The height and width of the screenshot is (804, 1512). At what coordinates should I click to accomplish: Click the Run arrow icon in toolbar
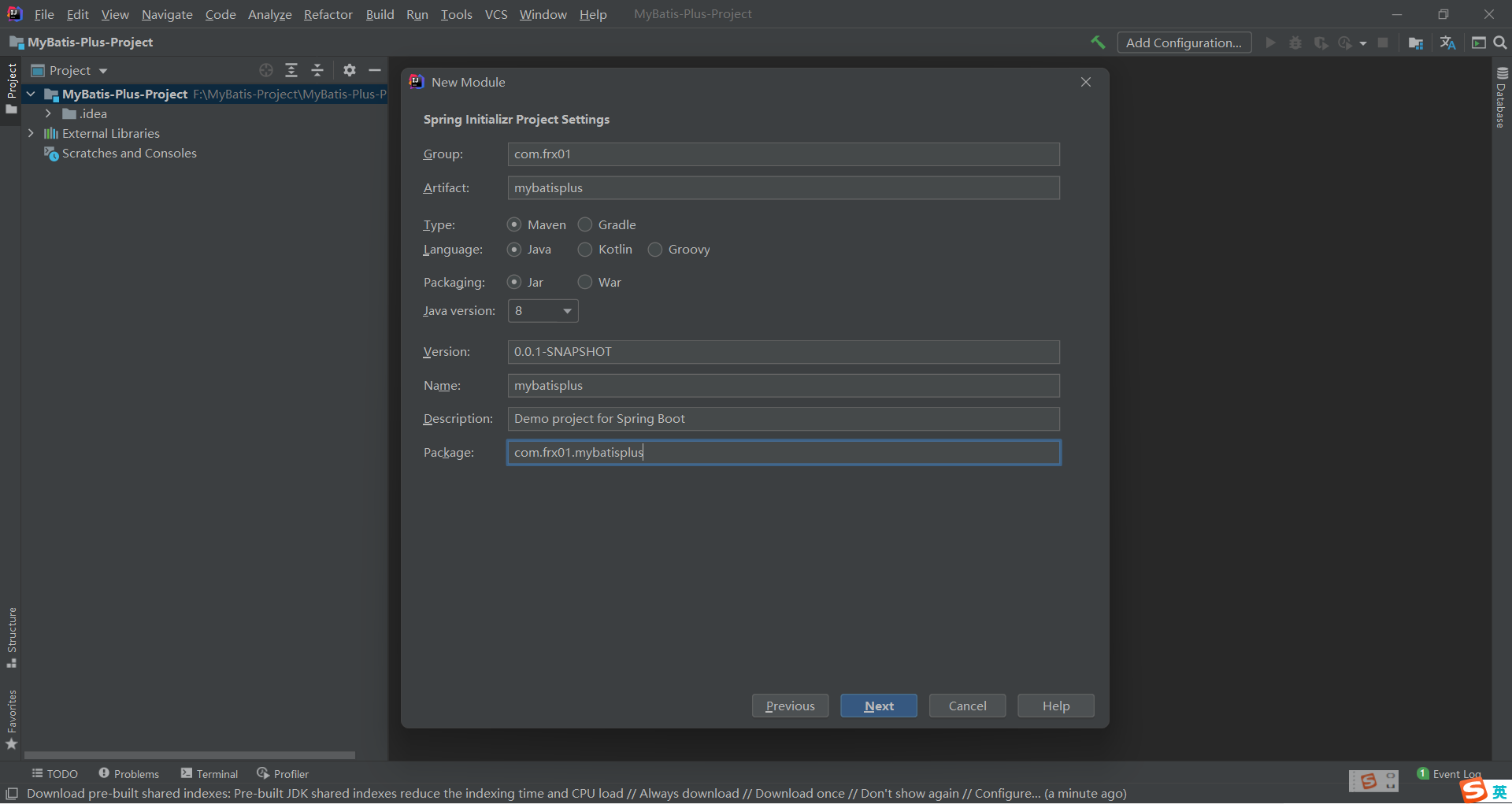click(x=1270, y=43)
